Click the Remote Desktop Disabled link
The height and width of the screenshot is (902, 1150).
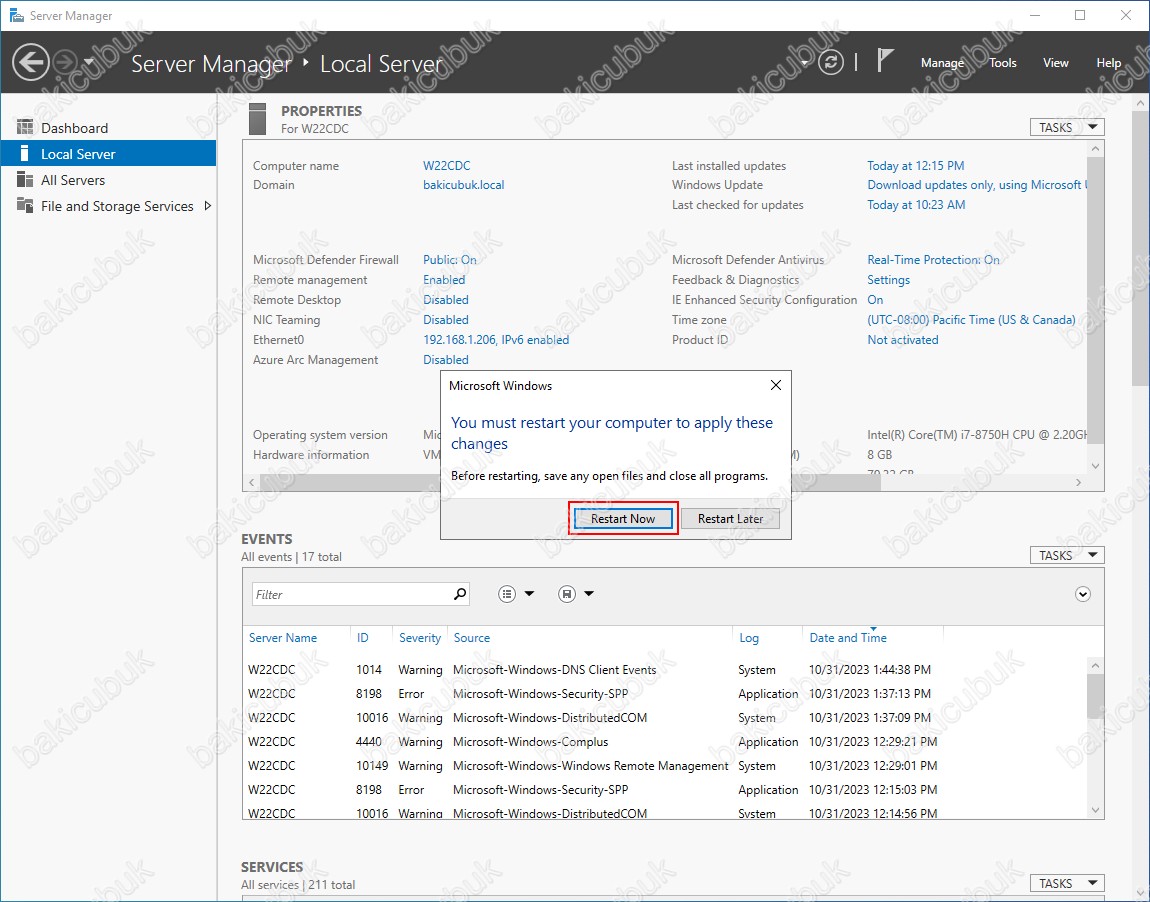click(445, 300)
